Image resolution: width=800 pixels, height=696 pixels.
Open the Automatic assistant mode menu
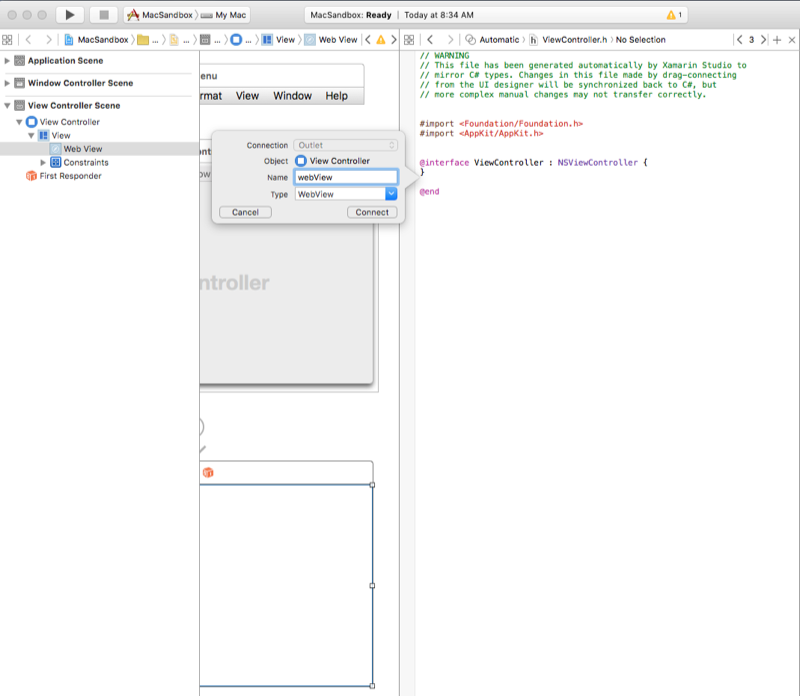click(x=492, y=40)
